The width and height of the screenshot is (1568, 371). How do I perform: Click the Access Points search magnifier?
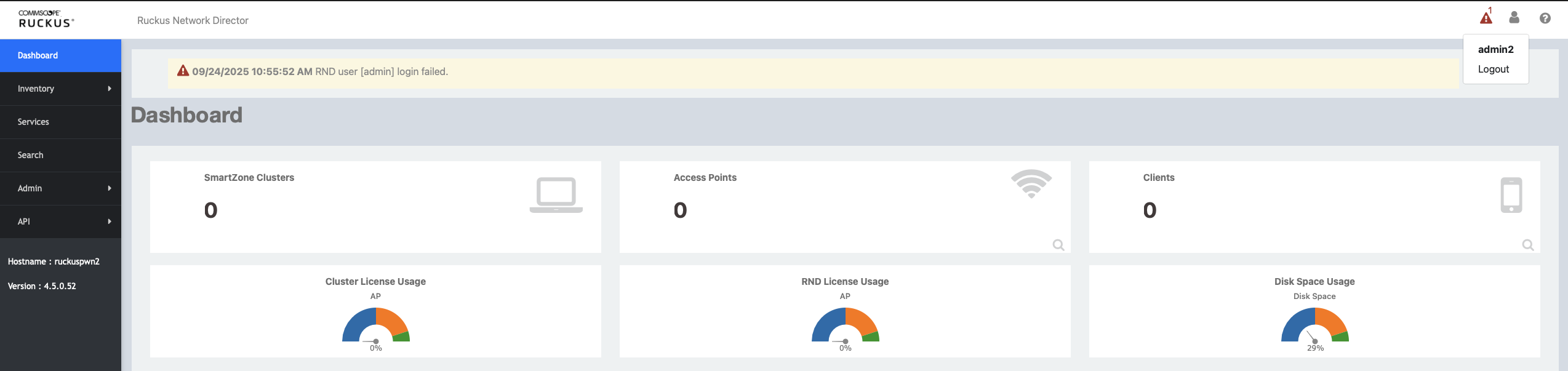coord(1058,245)
